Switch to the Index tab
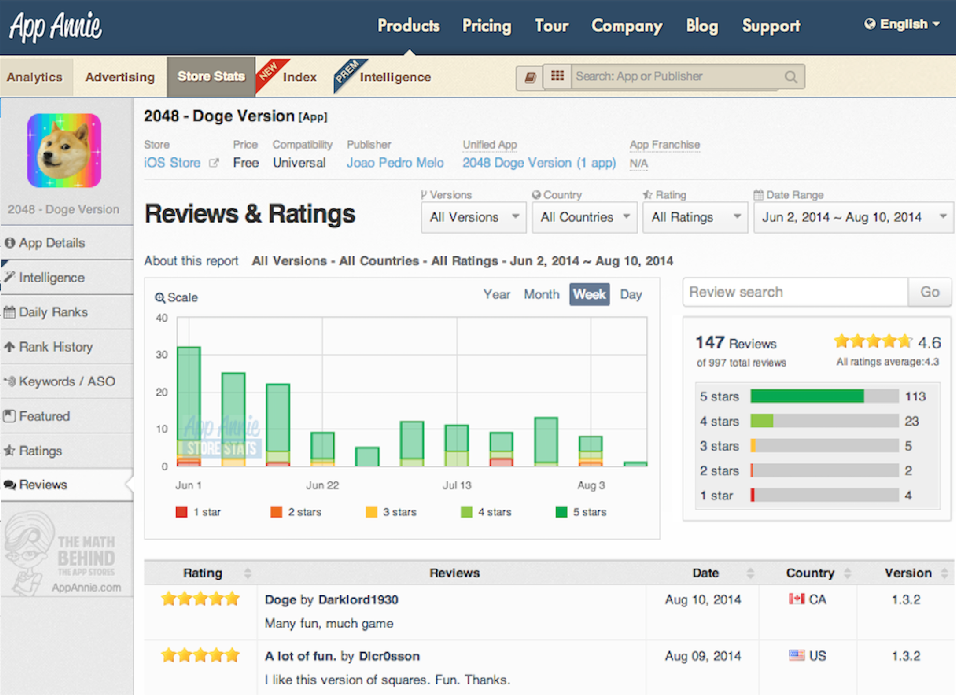The width and height of the screenshot is (956, 695). coord(299,77)
